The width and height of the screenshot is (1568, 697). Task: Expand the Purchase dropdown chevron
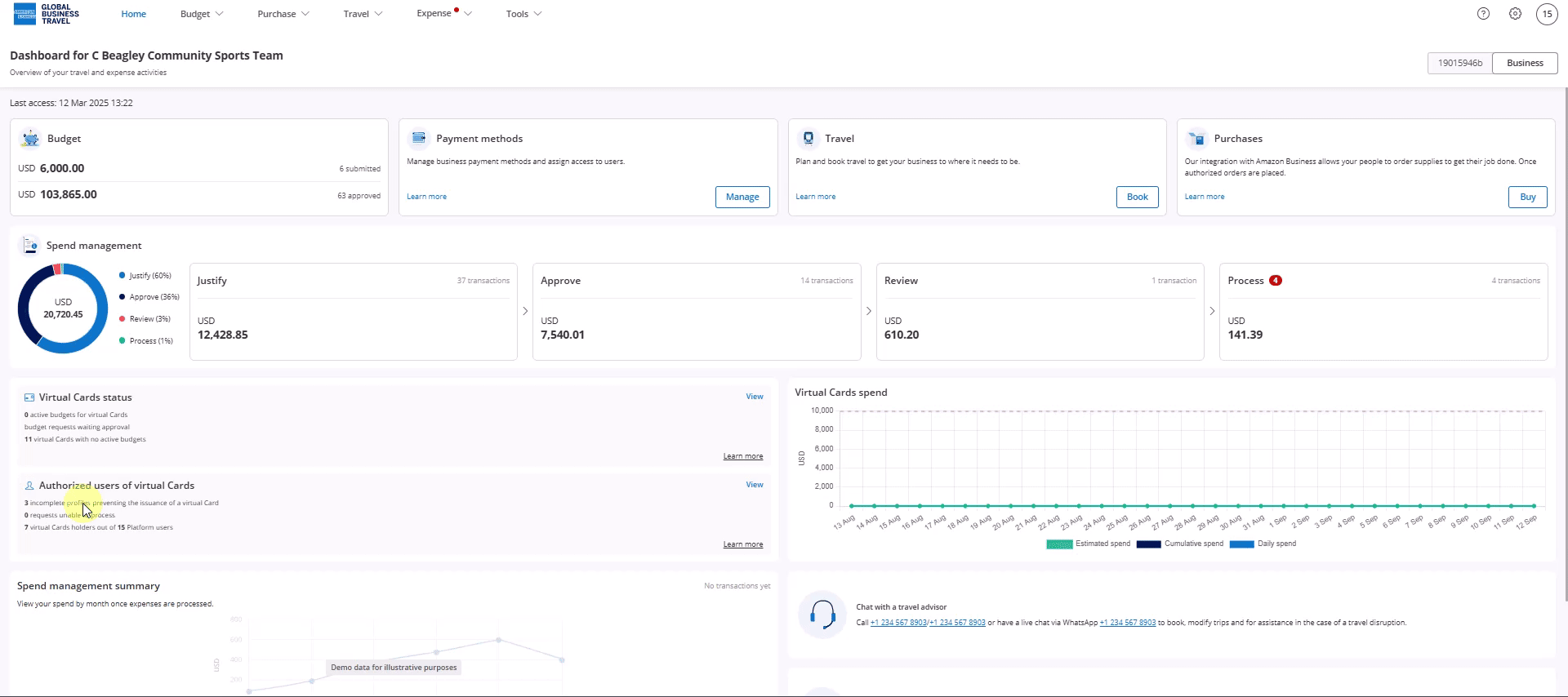tap(305, 14)
